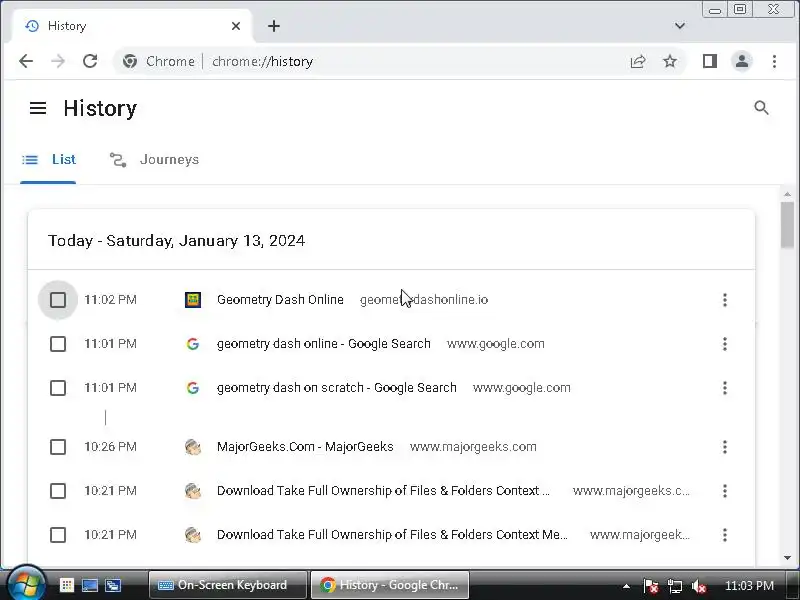The width and height of the screenshot is (800, 600).
Task: Click the reload page icon
Action: click(x=90, y=61)
